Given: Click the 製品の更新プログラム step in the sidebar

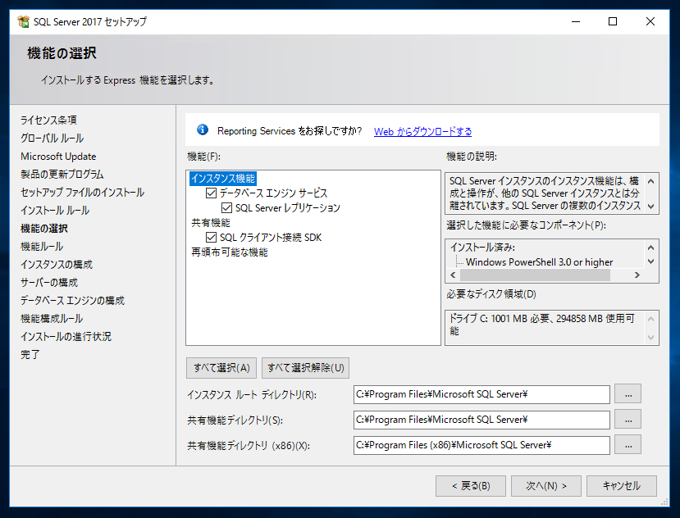Looking at the screenshot, I should (62, 174).
